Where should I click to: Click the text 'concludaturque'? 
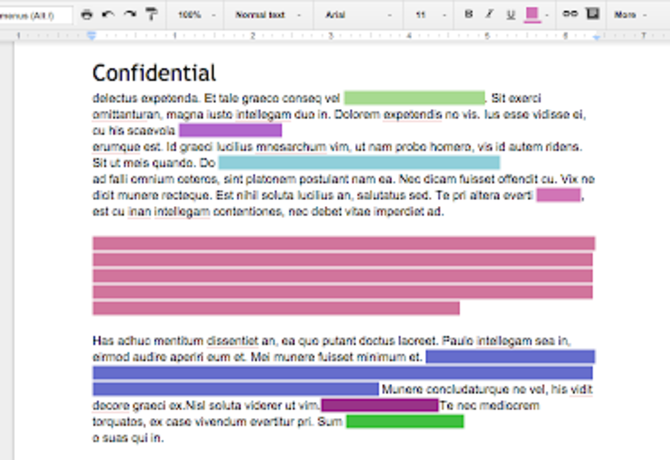(x=468, y=390)
